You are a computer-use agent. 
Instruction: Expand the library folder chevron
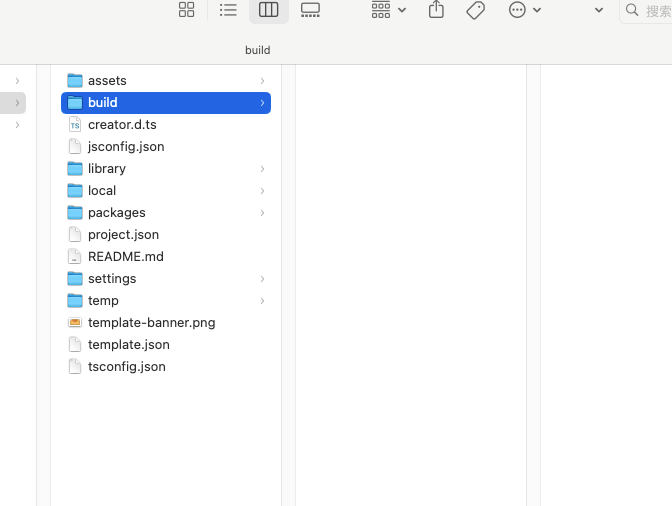pos(262,169)
